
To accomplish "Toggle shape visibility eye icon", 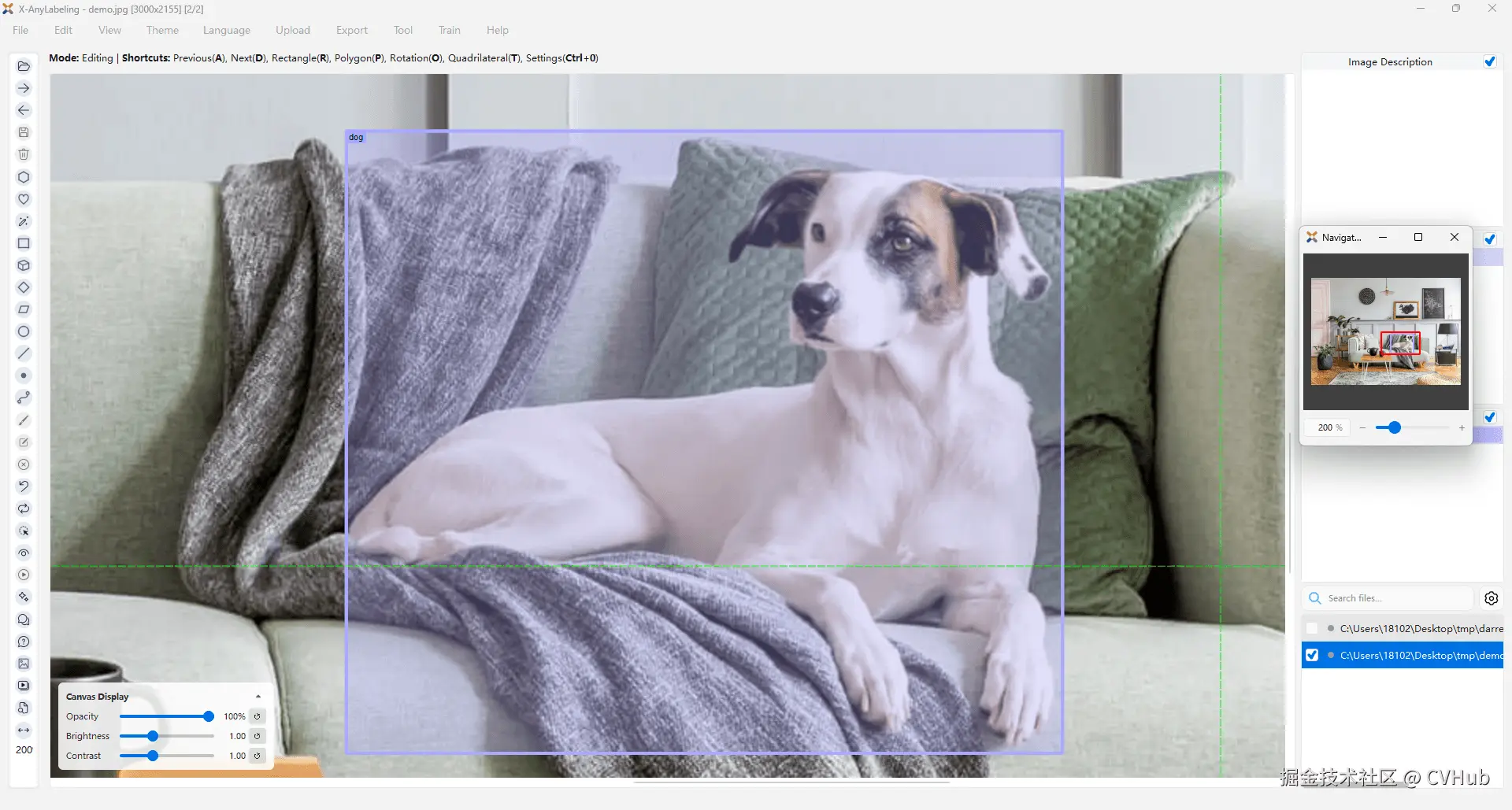I will point(24,553).
